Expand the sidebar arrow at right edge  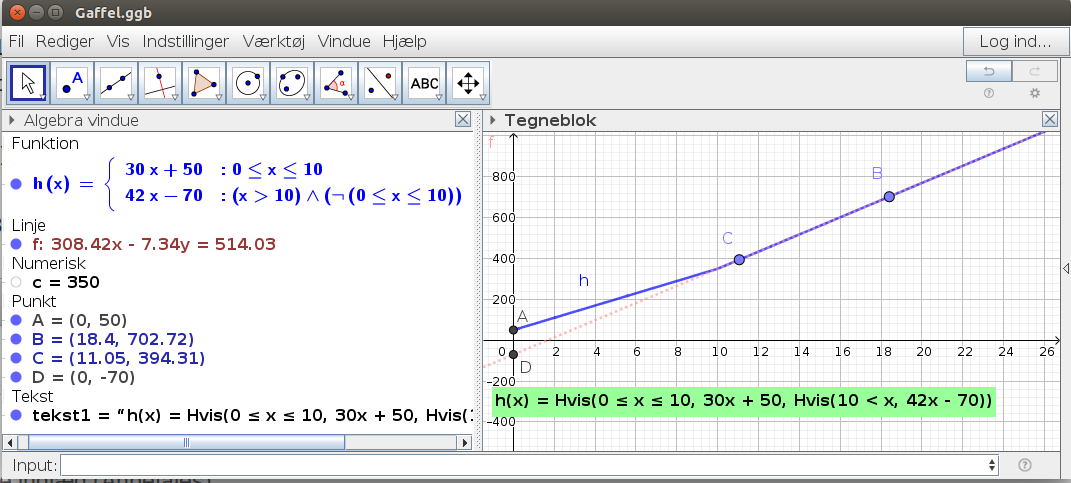(x=1066, y=269)
